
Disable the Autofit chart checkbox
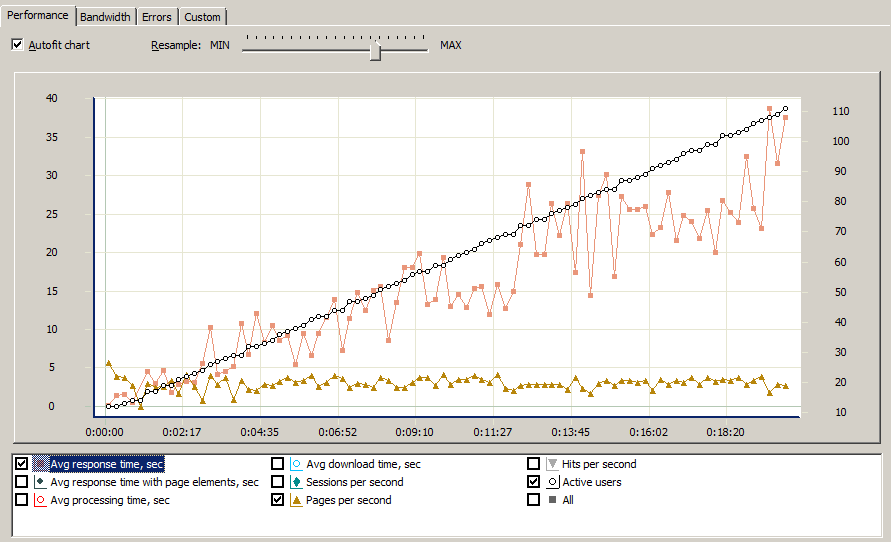[x=17, y=45]
